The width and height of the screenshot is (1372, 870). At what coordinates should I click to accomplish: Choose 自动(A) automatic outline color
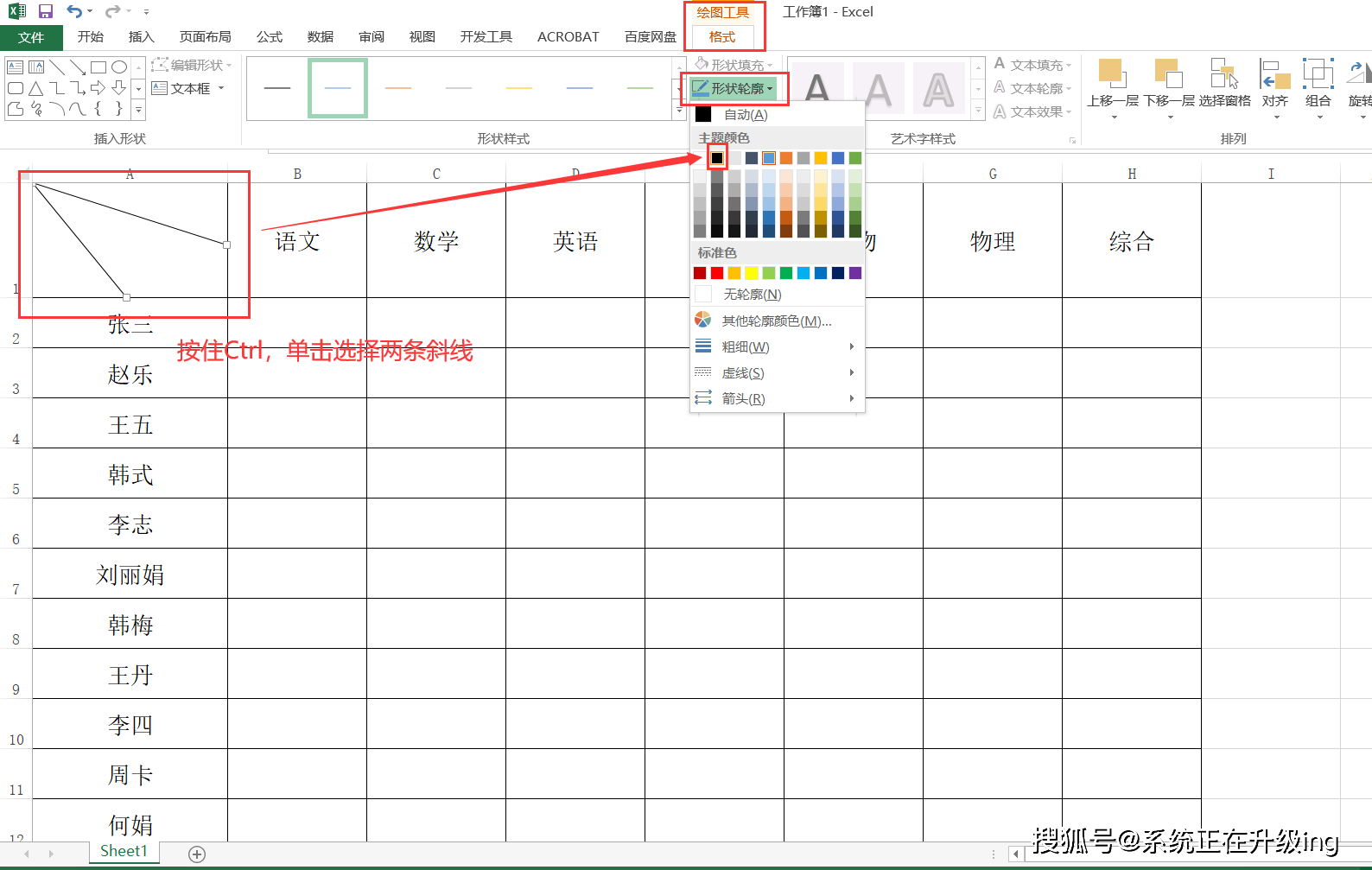click(x=777, y=114)
